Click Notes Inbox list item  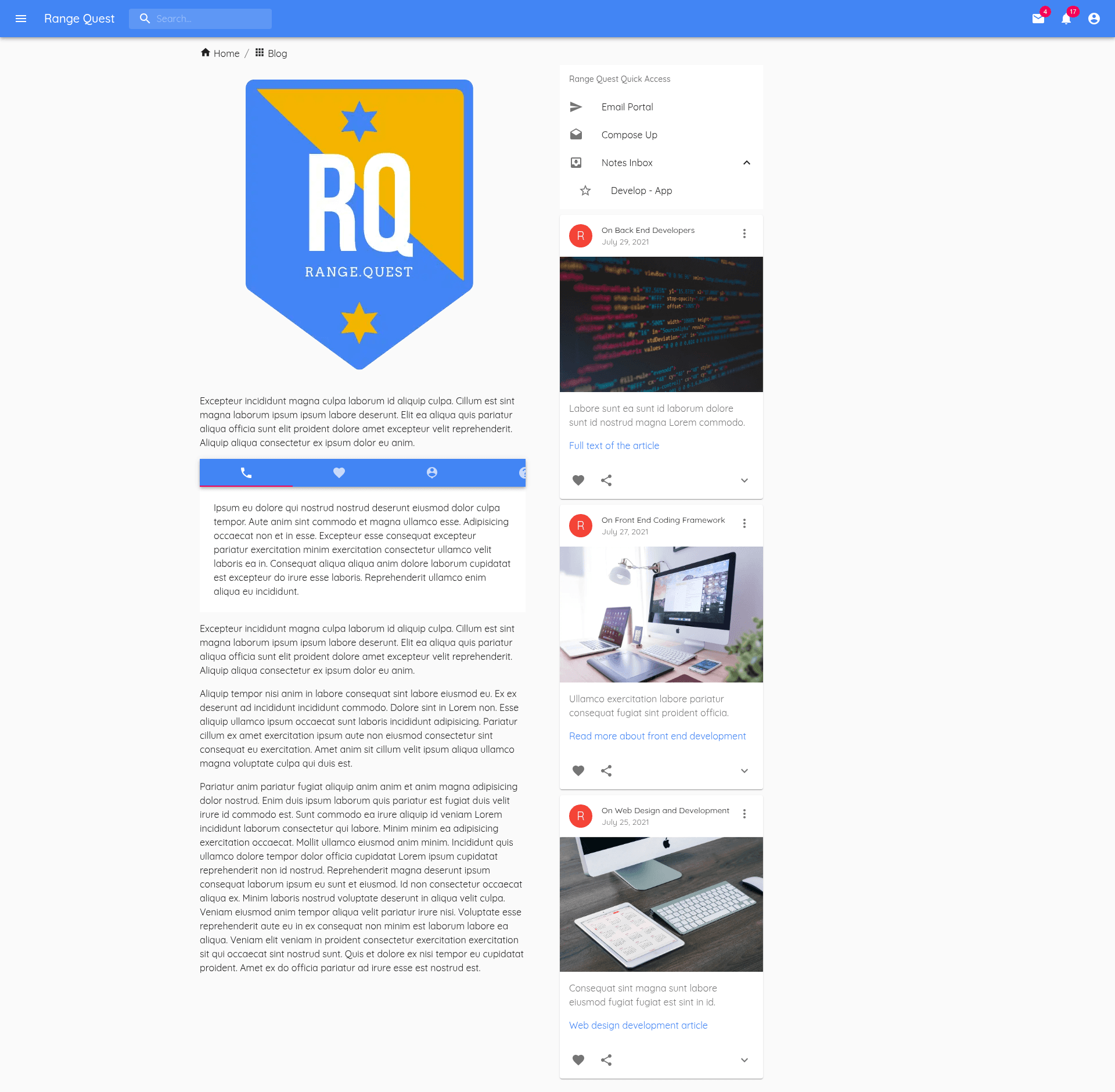[x=661, y=163]
